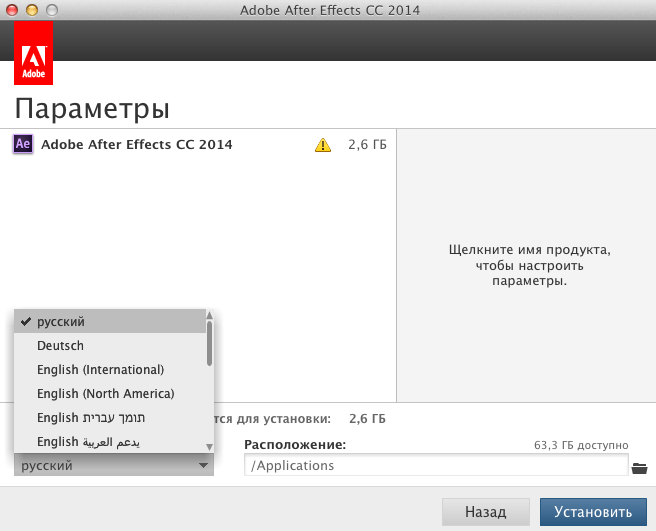Viewport: 656px width, 531px height.
Task: Click the language list scrollbar thumb
Action: pyautogui.click(x=210, y=343)
